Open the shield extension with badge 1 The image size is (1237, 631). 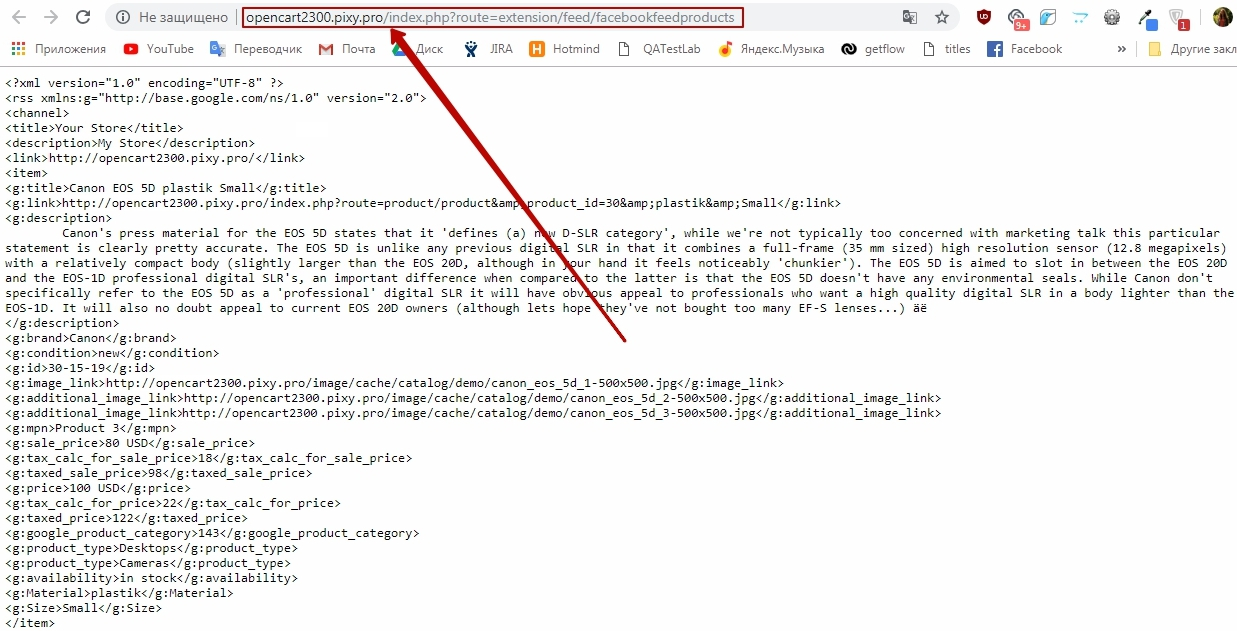point(1178,18)
